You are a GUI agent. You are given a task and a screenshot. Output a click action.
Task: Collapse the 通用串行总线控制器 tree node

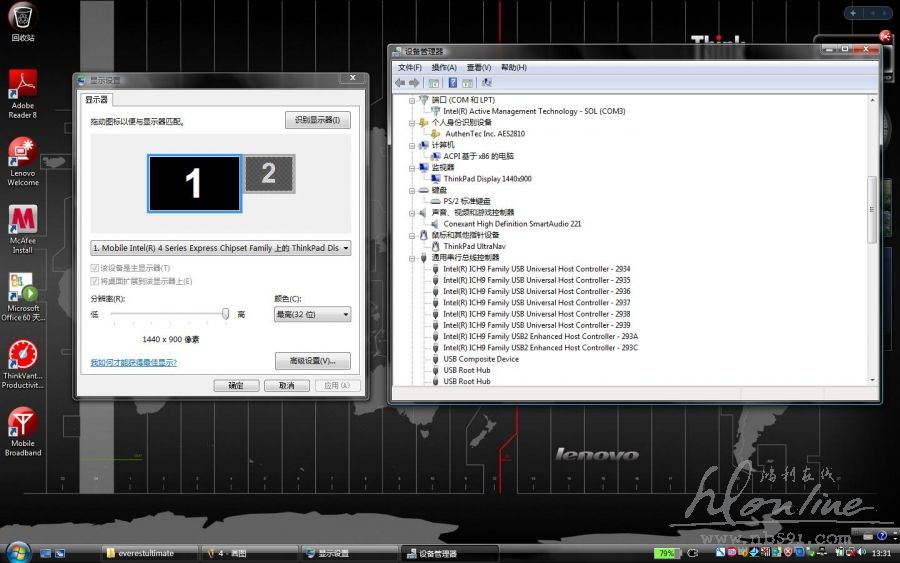(x=412, y=258)
